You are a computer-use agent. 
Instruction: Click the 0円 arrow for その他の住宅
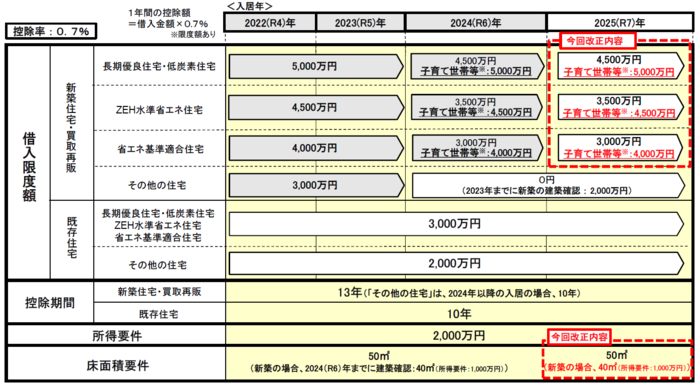click(x=548, y=185)
